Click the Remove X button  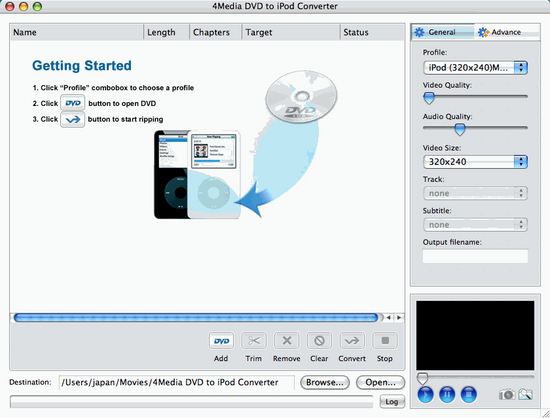coord(287,341)
